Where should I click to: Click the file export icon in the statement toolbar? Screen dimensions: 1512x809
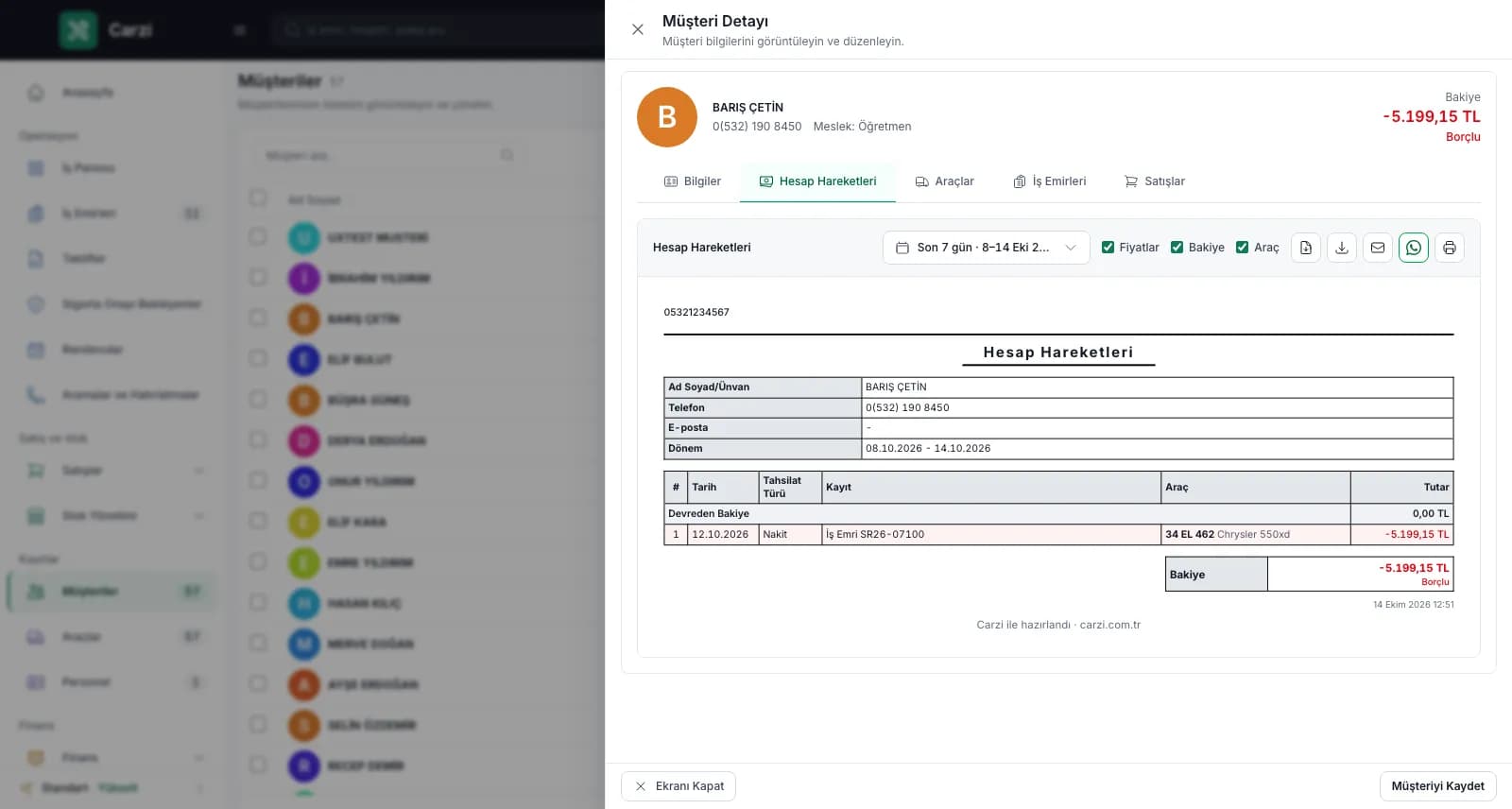1306,248
